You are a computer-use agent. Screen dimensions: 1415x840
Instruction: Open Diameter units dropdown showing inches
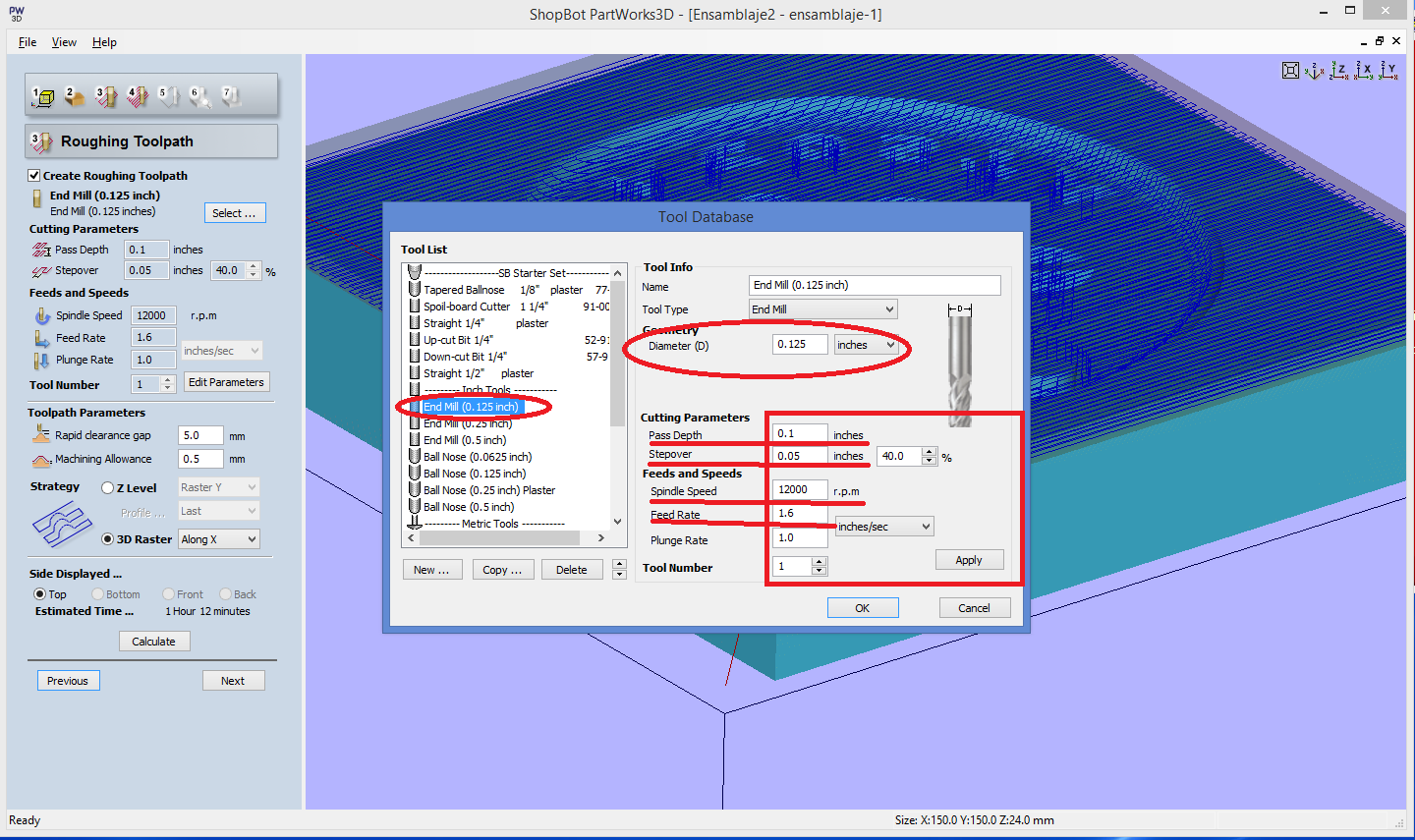[x=866, y=345]
